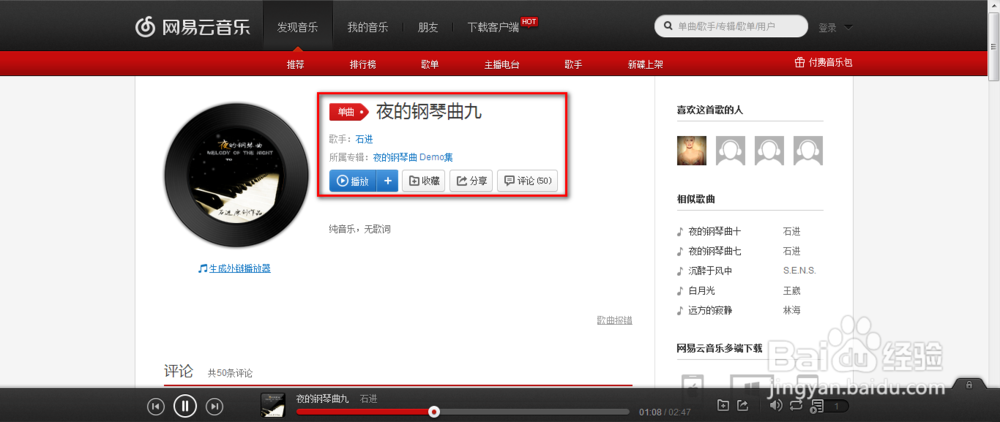Viewport: 1000px width, 422px height.
Task: Open the 付费音乐包 link
Action: pyautogui.click(x=830, y=62)
